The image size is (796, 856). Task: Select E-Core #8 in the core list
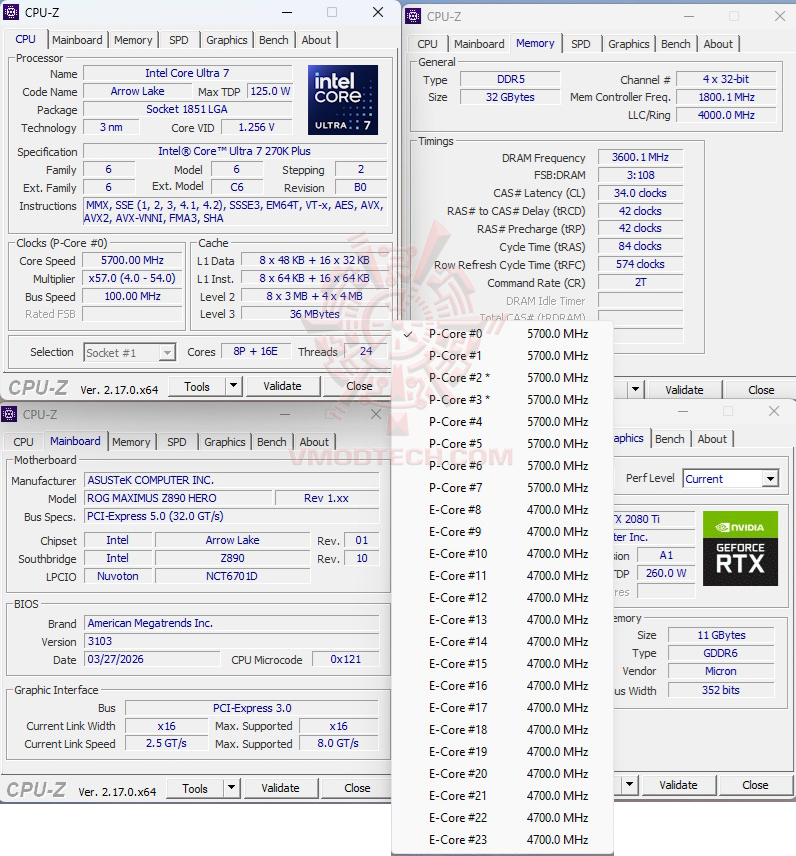[x=502, y=509]
